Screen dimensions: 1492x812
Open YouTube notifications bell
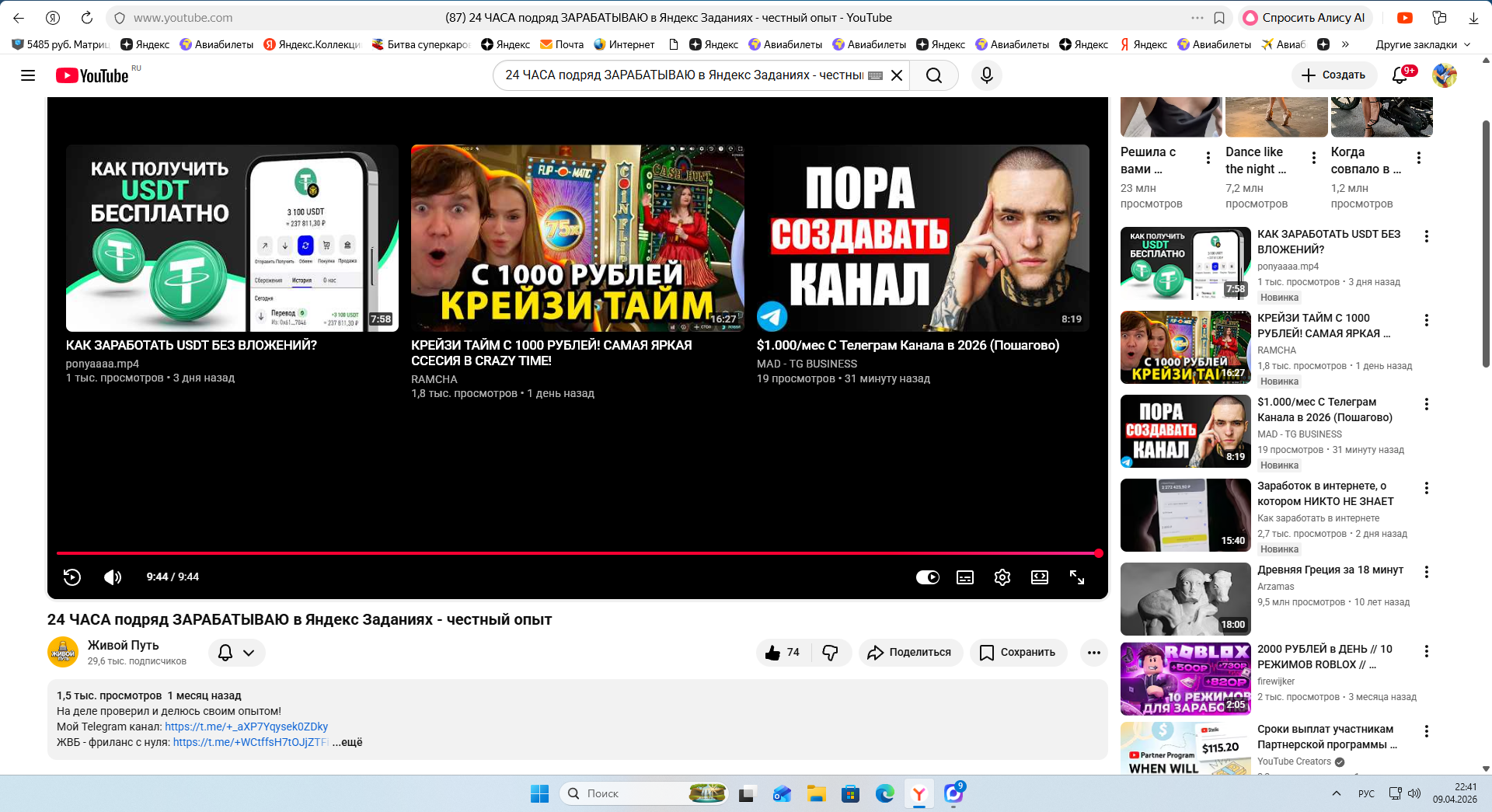pyautogui.click(x=1400, y=75)
